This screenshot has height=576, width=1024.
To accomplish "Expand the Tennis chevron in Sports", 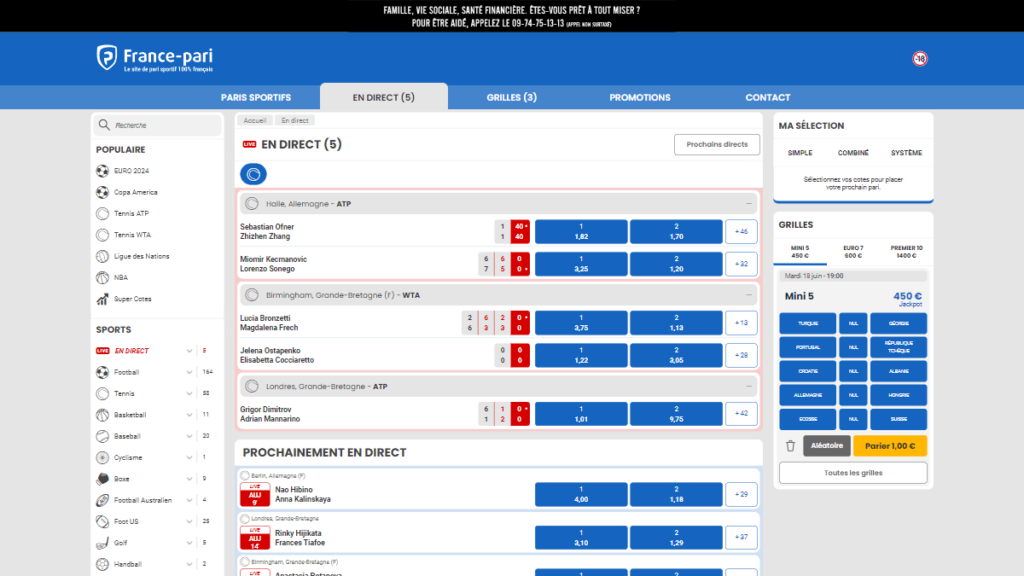I will 189,394.
